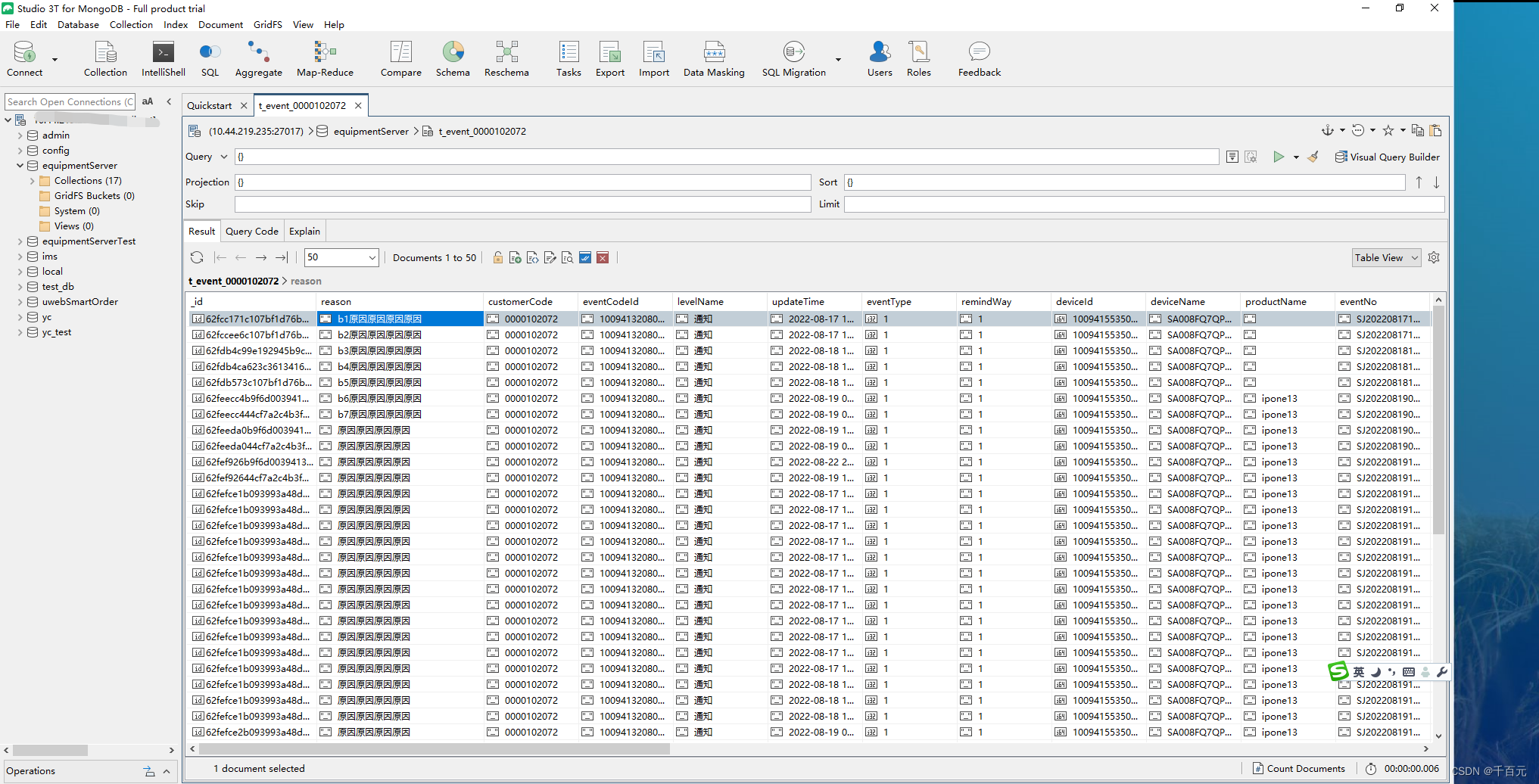The height and width of the screenshot is (784, 1539).
Task: Open the Database menu
Action: tap(78, 24)
